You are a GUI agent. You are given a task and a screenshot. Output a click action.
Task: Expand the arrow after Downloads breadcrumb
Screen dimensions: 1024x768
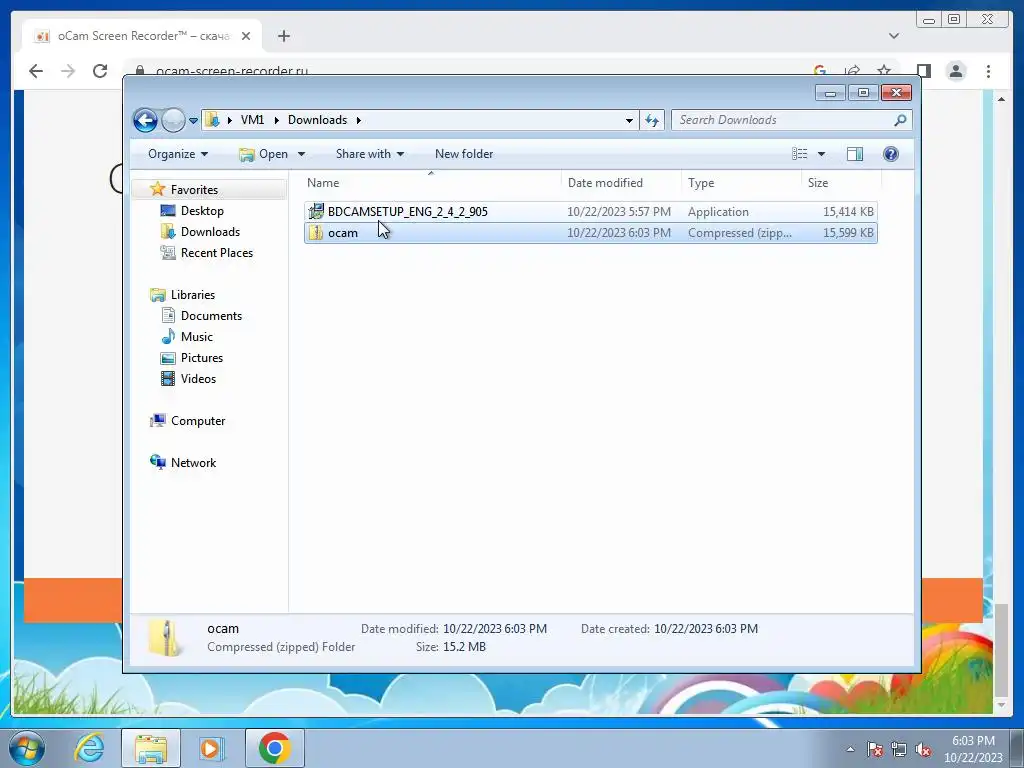click(x=359, y=120)
